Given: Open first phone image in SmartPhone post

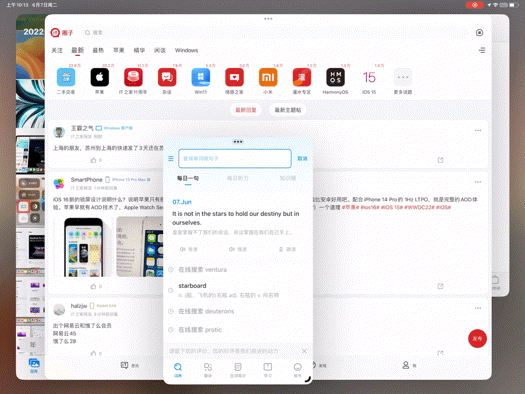Looking at the screenshot, I should 83,247.
